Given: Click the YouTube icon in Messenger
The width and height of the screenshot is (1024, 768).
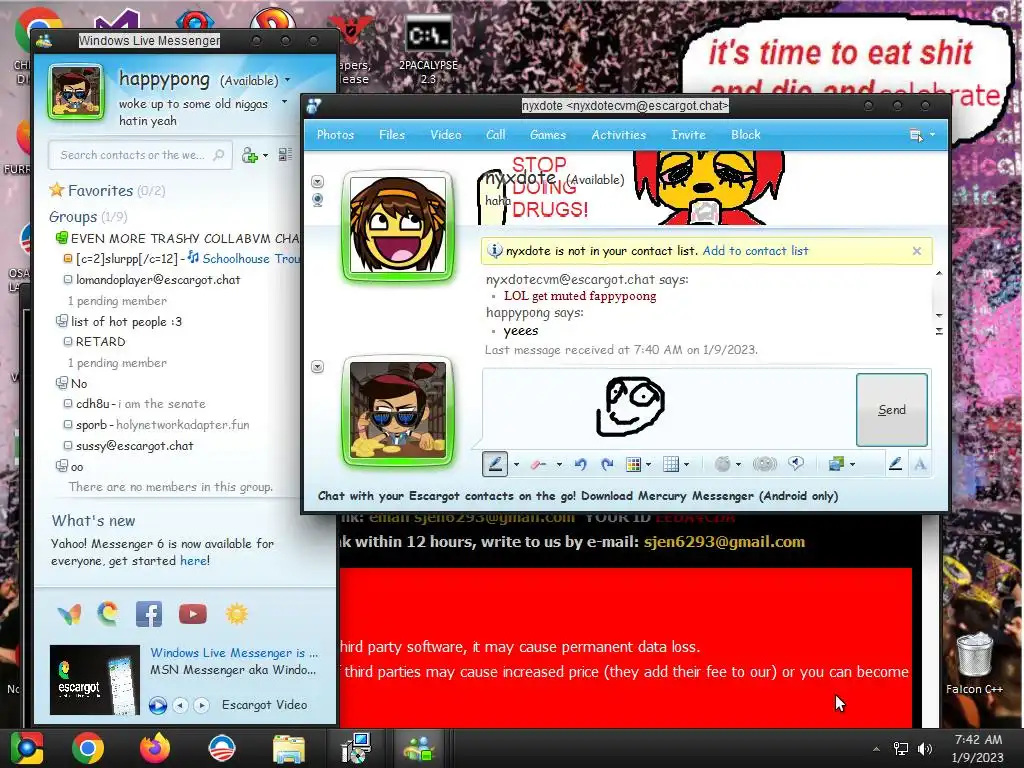Looking at the screenshot, I should (193, 614).
